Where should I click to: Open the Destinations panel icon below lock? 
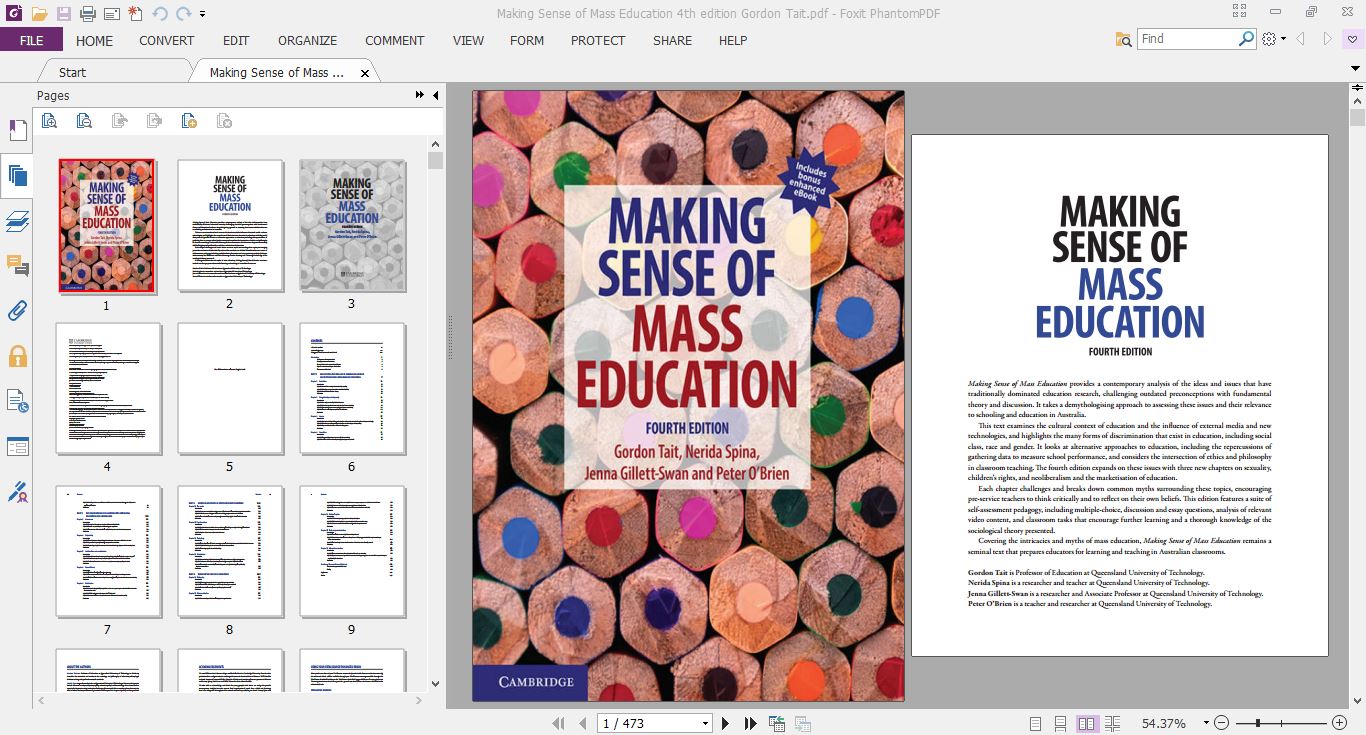click(17, 401)
